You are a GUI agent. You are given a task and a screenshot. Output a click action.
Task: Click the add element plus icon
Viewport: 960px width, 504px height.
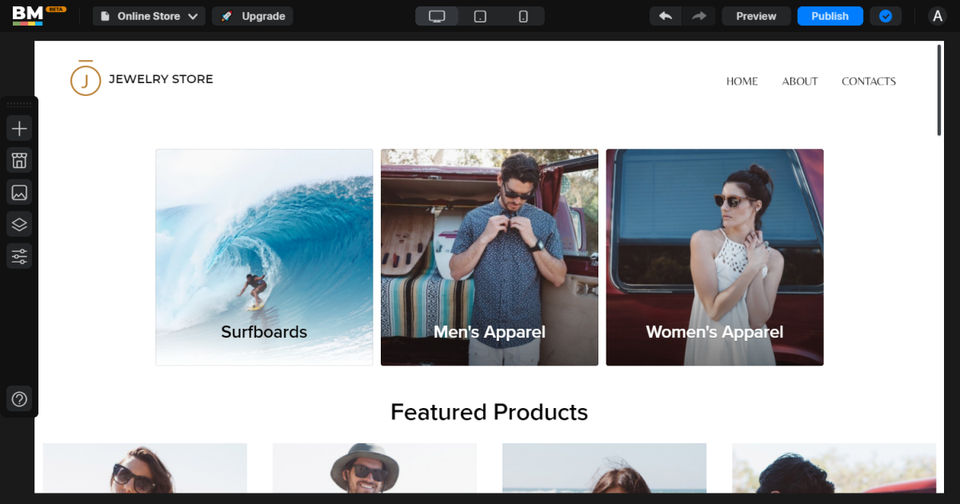click(19, 128)
